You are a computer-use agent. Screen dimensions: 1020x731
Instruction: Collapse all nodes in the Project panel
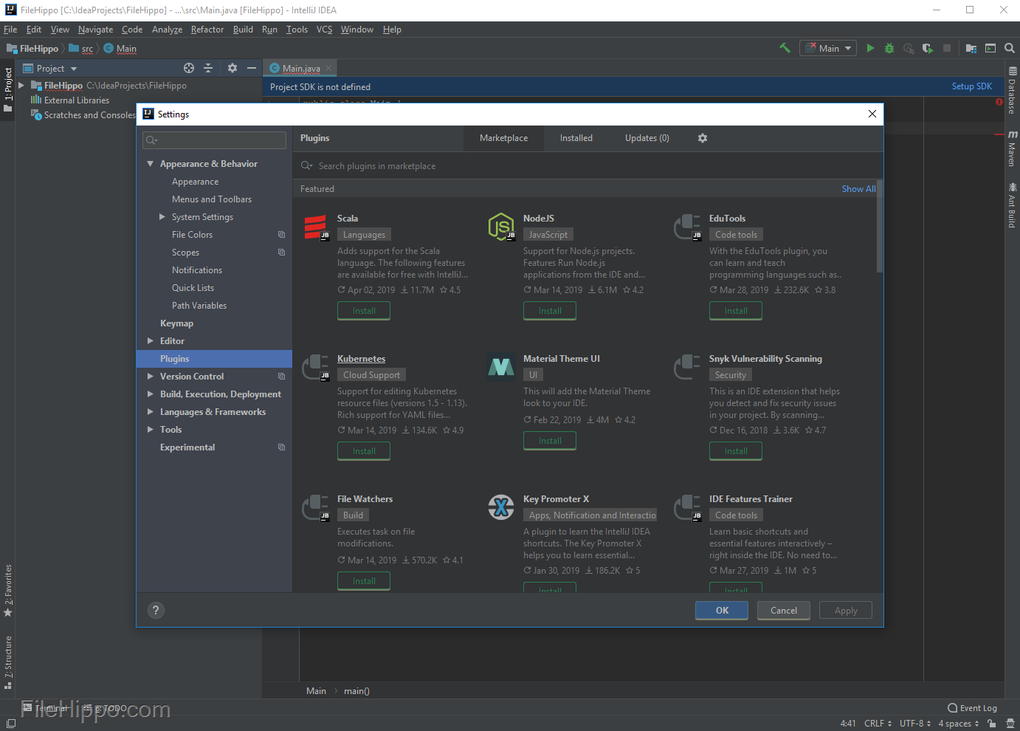tap(209, 68)
